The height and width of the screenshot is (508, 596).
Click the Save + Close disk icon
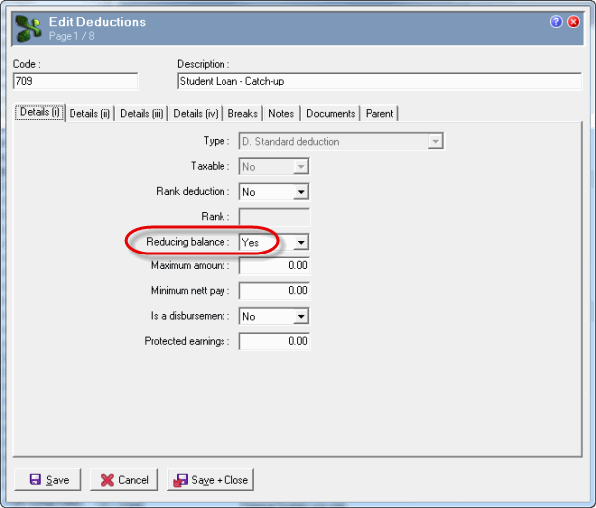click(x=180, y=480)
